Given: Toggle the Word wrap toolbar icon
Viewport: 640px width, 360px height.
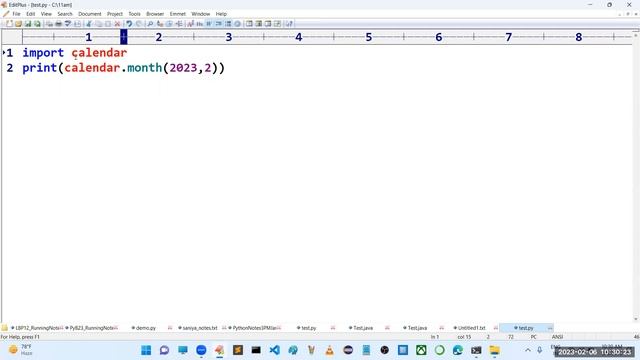Looking at the screenshot, I should [209, 24].
